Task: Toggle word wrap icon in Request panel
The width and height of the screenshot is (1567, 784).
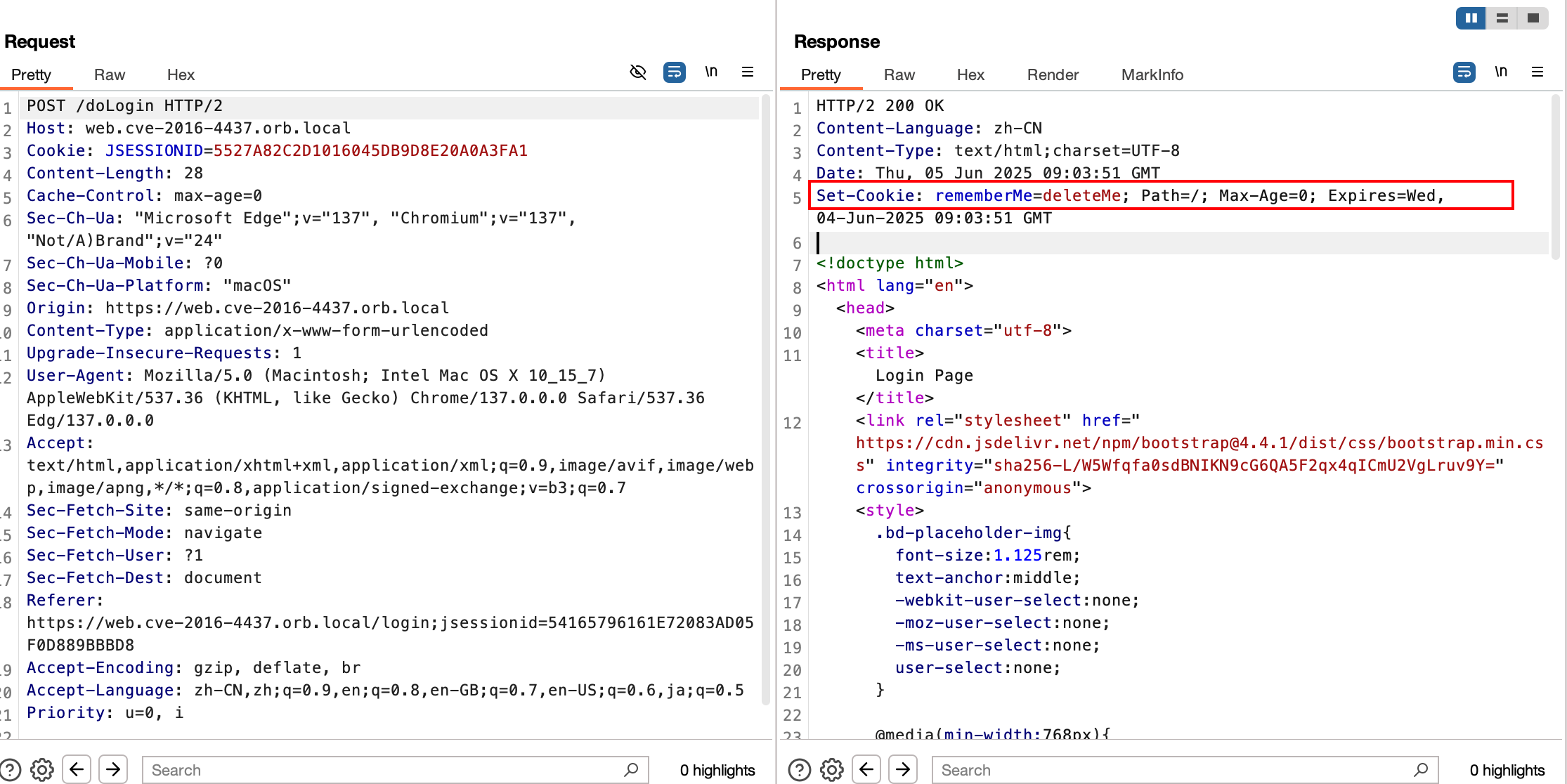Action: pyautogui.click(x=675, y=72)
